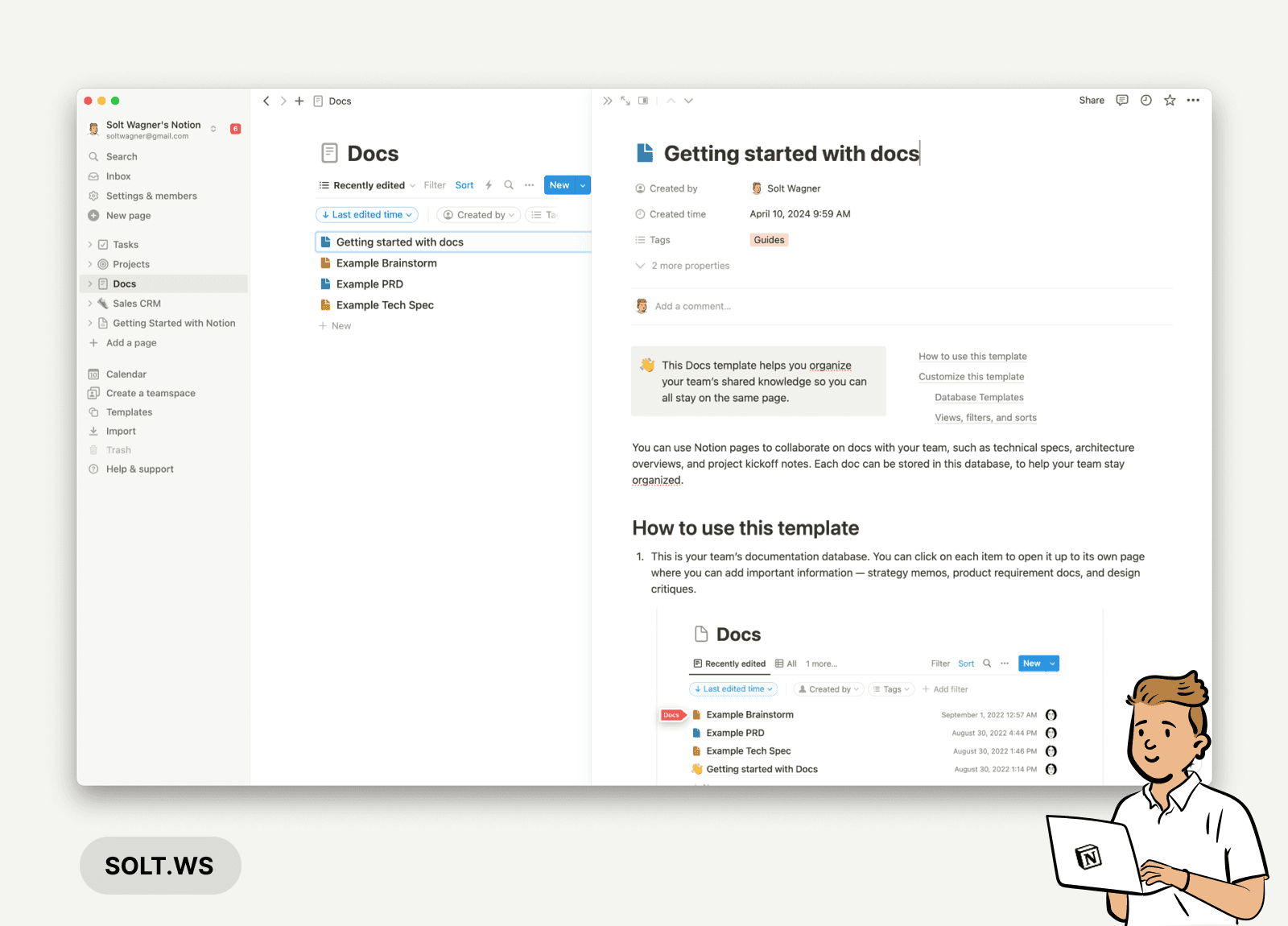1288x926 pixels.
Task: Open the comments icon in top bar
Action: (1122, 100)
